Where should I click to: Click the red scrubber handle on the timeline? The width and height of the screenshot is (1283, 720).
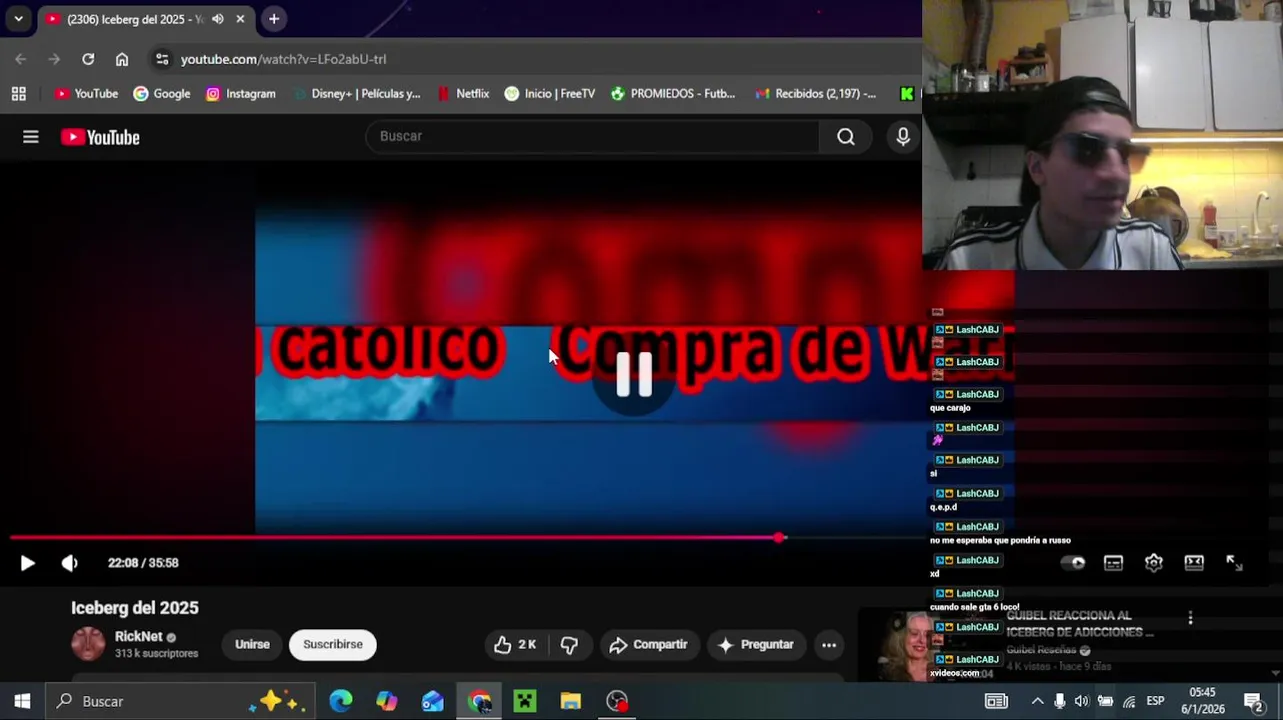click(780, 538)
